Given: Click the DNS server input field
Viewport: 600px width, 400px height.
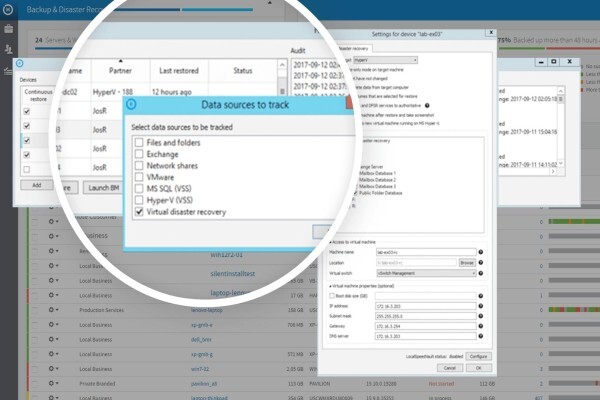Looking at the screenshot, I should click(x=426, y=336).
